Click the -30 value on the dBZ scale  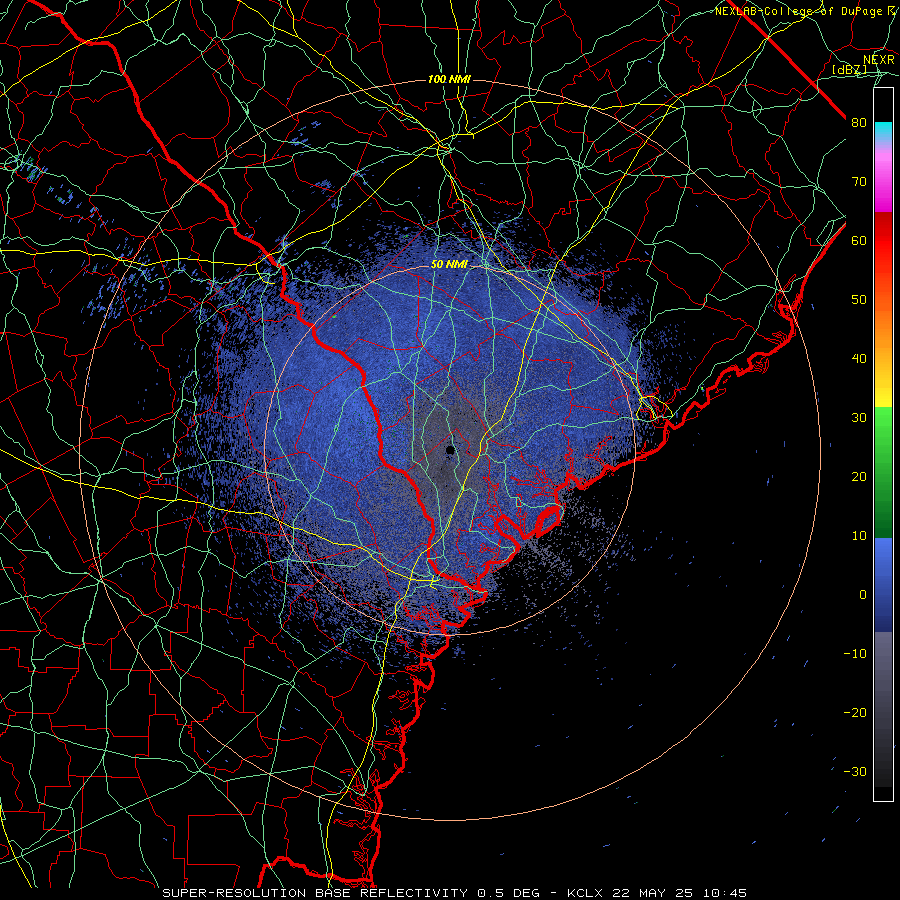[x=855, y=771]
